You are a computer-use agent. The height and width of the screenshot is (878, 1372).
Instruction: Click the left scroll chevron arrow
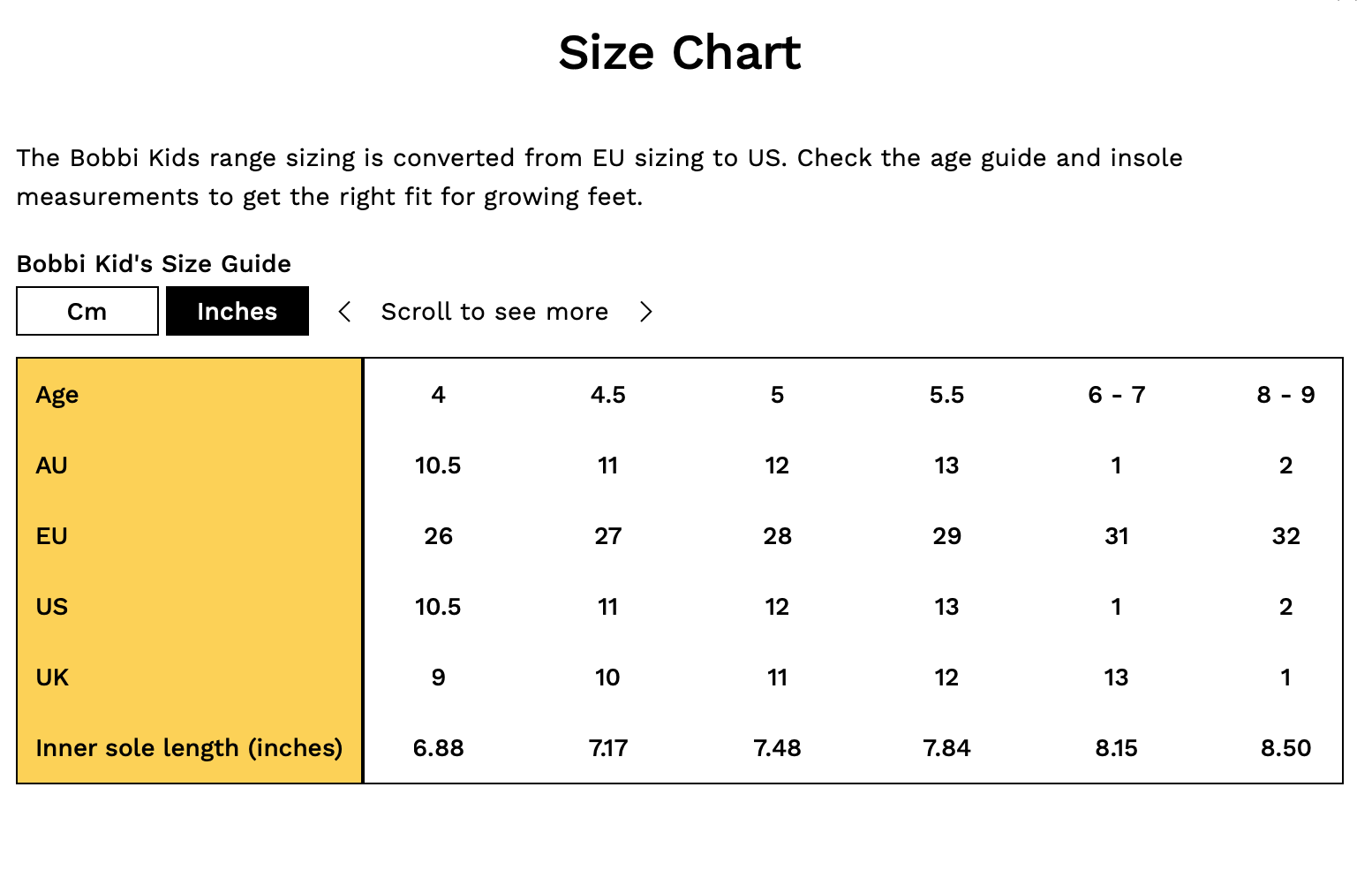tap(345, 312)
